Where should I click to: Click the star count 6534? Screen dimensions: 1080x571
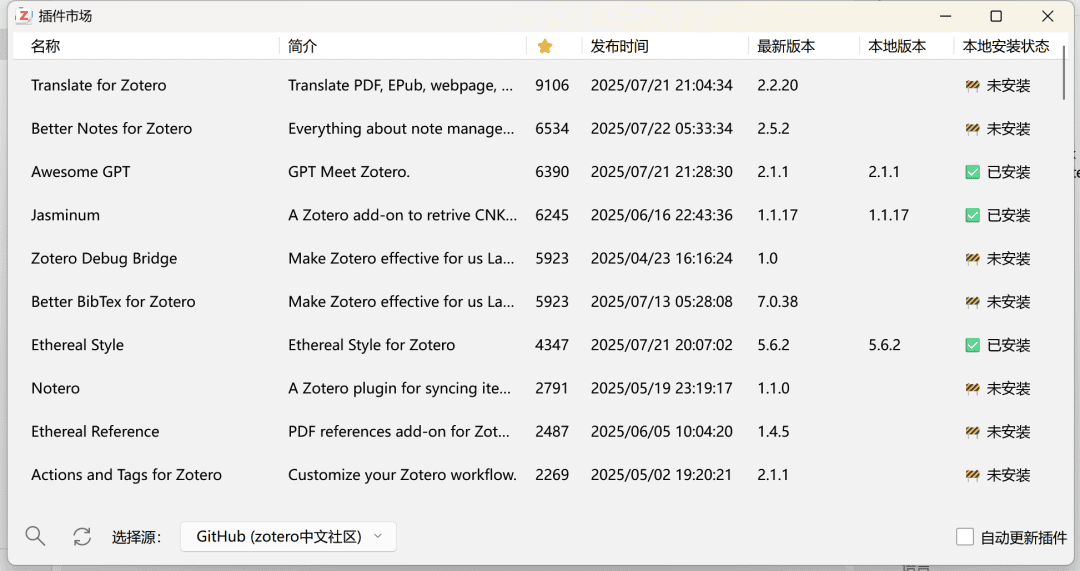pos(552,129)
